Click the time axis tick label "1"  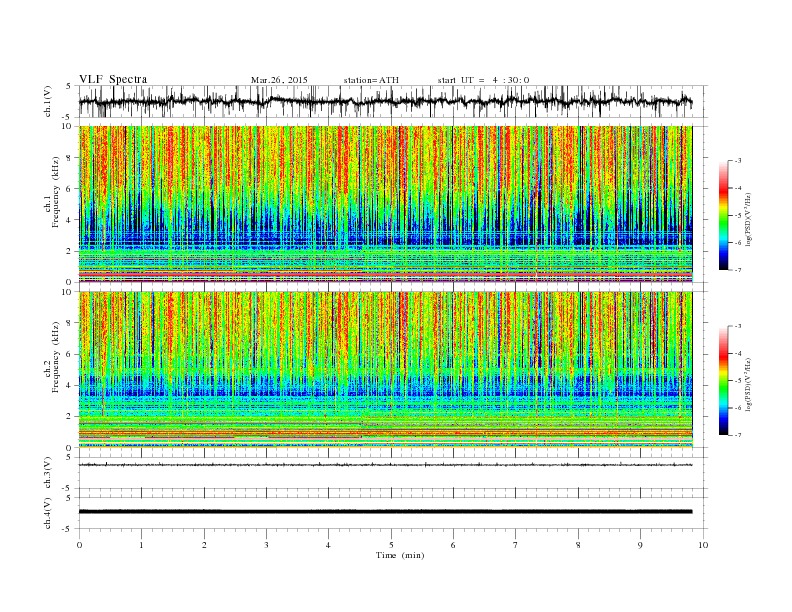tap(141, 545)
